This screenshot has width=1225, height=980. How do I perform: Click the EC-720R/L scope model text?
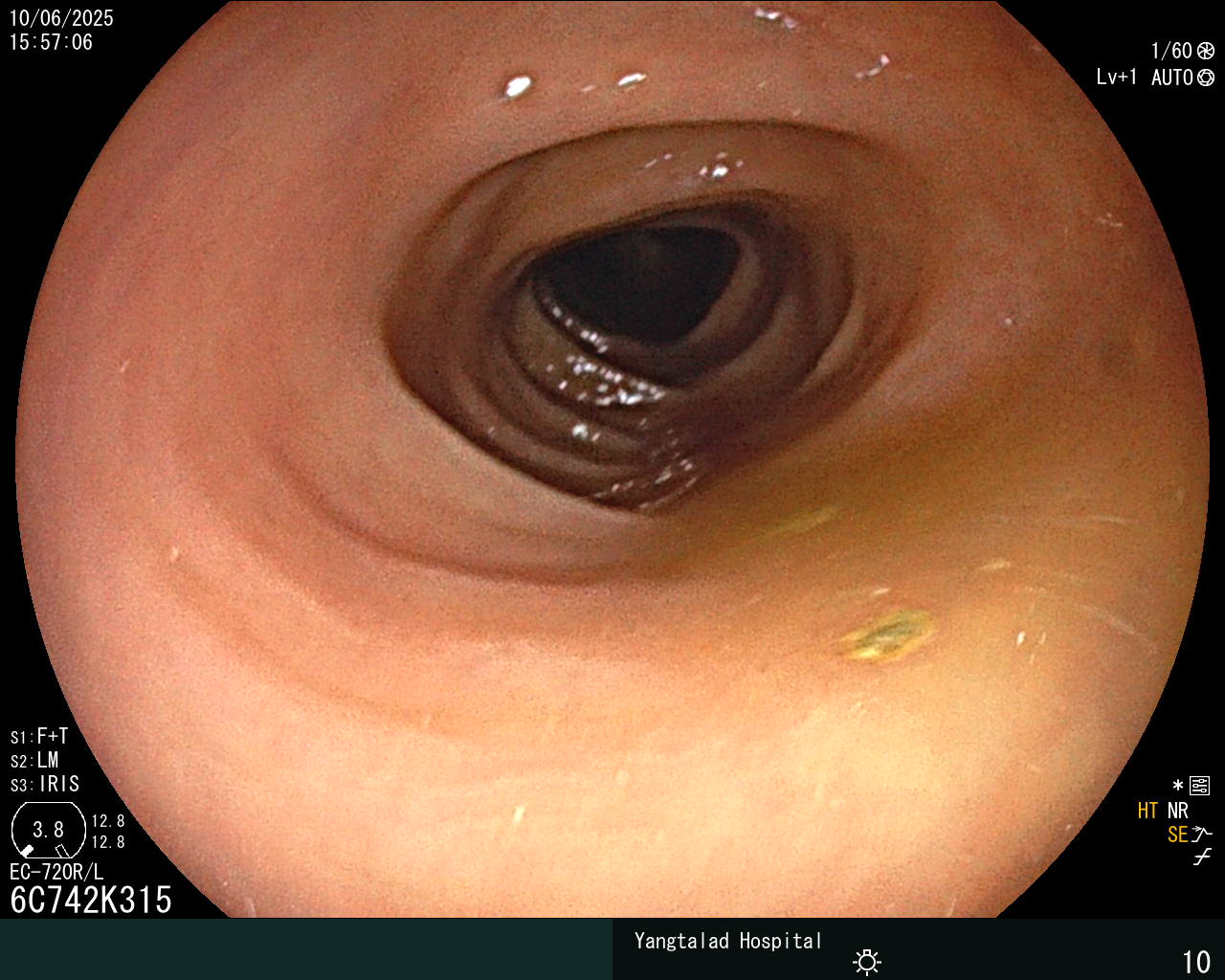(x=56, y=873)
